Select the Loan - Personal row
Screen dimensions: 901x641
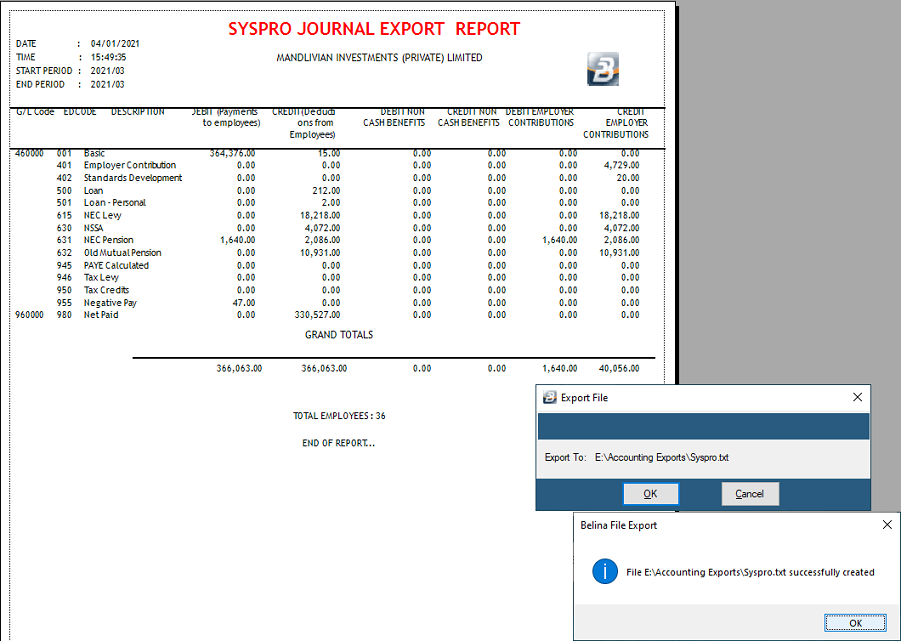click(115, 203)
